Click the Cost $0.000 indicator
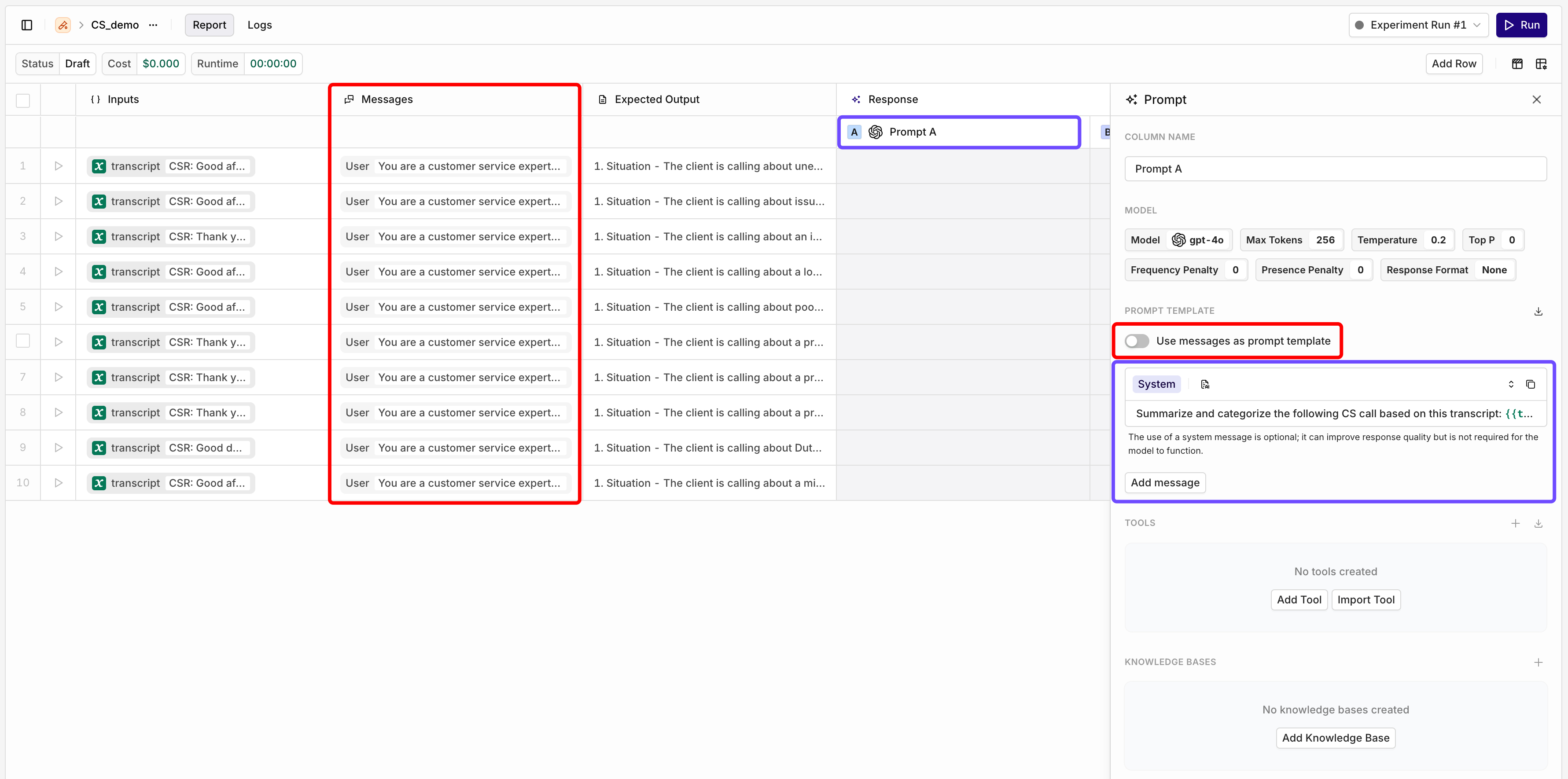 click(x=144, y=64)
